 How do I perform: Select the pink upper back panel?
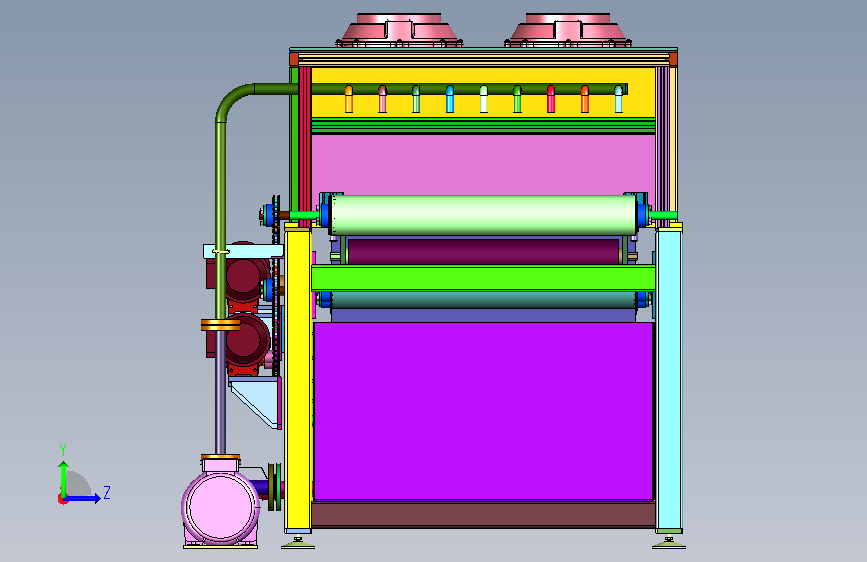pyautogui.click(x=483, y=164)
